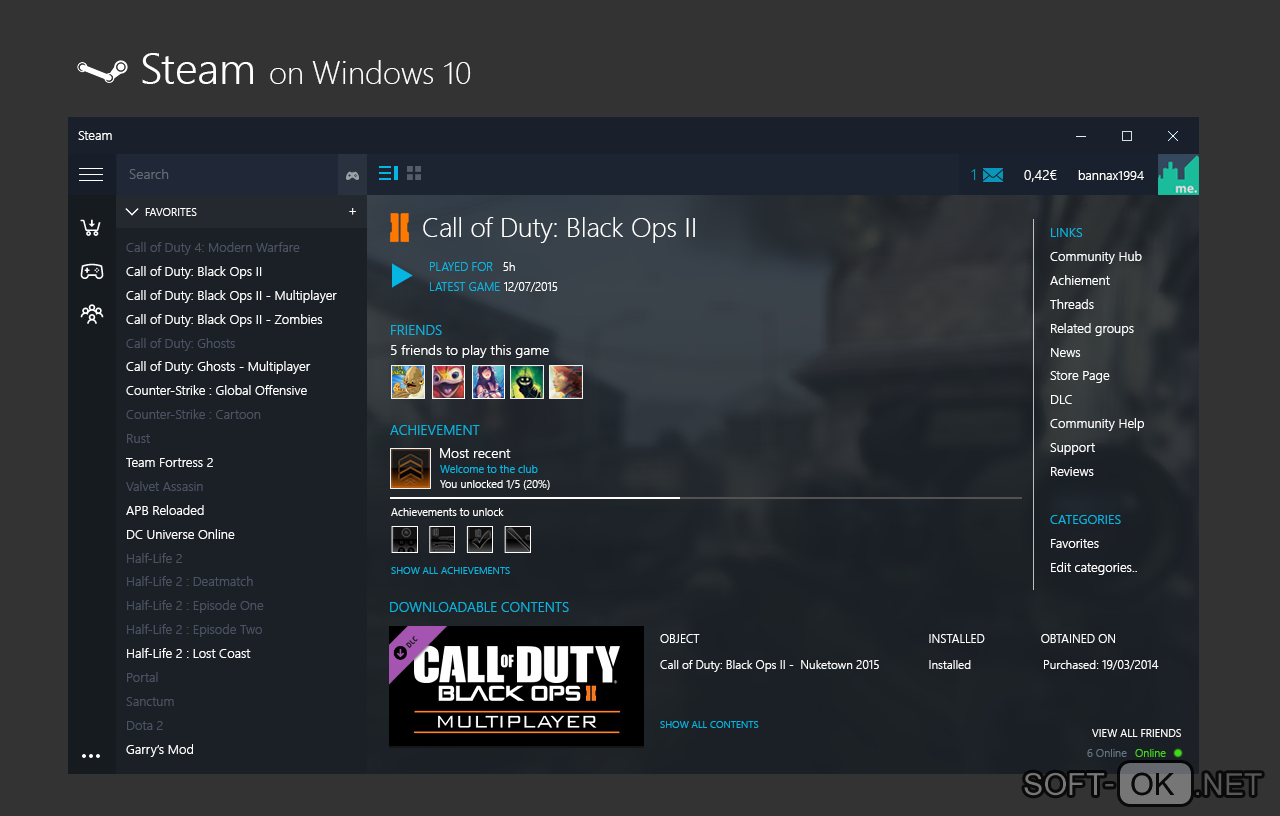Viewport: 1280px width, 816px height.
Task: Open the Threads link
Action: (x=1072, y=305)
